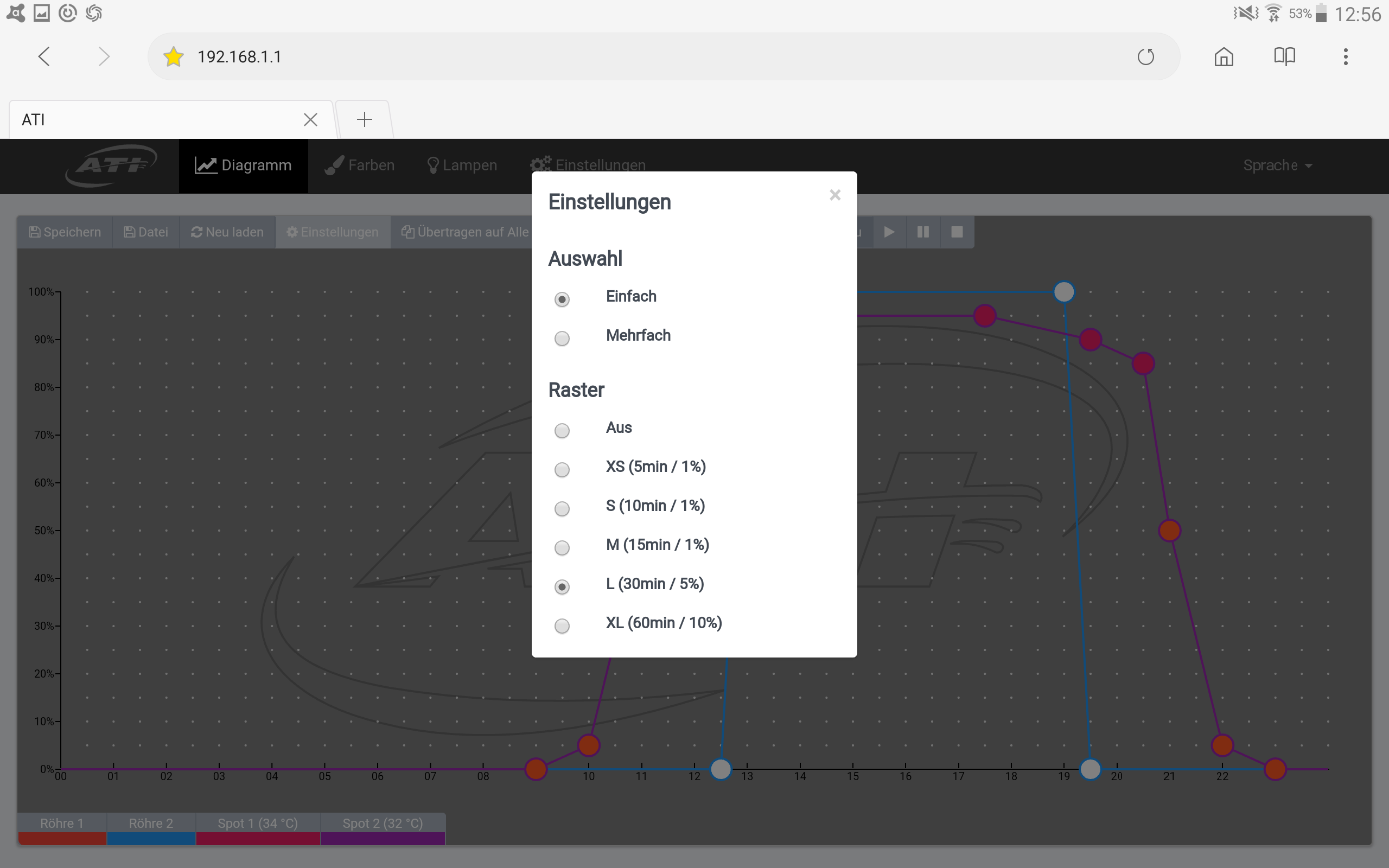Open a new browser tab

[x=365, y=119]
